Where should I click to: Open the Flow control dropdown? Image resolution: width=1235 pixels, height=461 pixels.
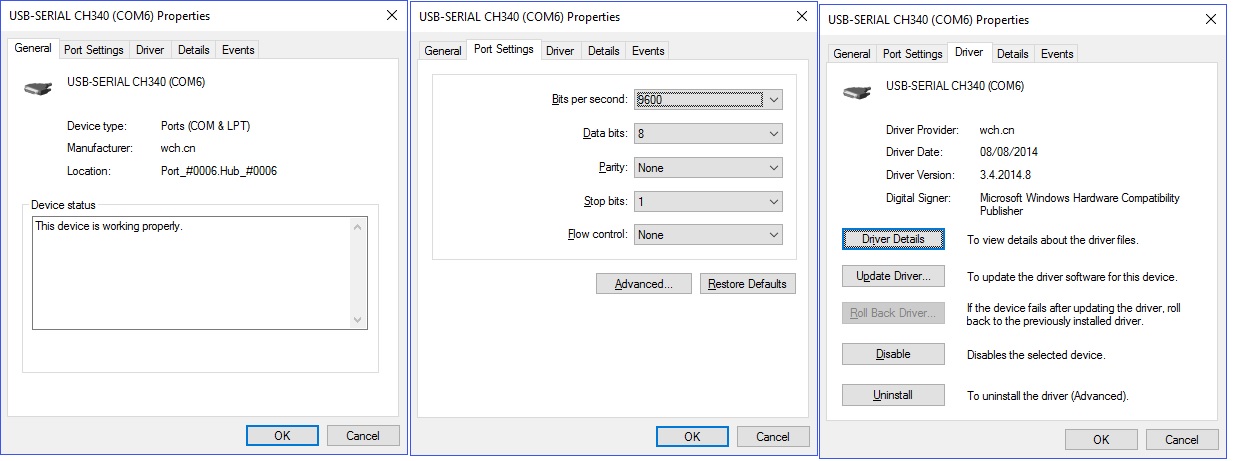click(708, 235)
